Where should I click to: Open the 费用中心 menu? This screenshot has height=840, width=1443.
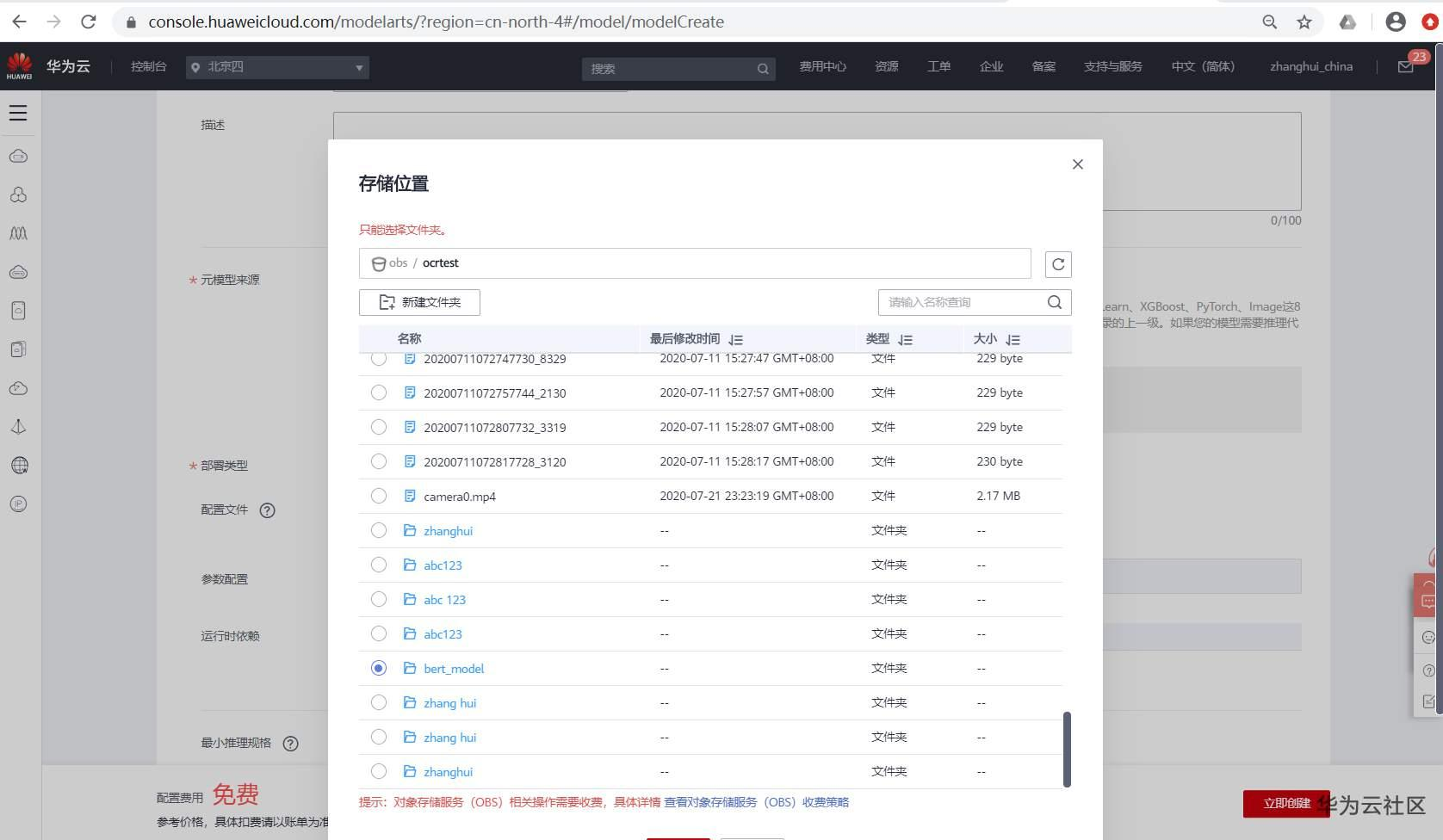click(822, 66)
